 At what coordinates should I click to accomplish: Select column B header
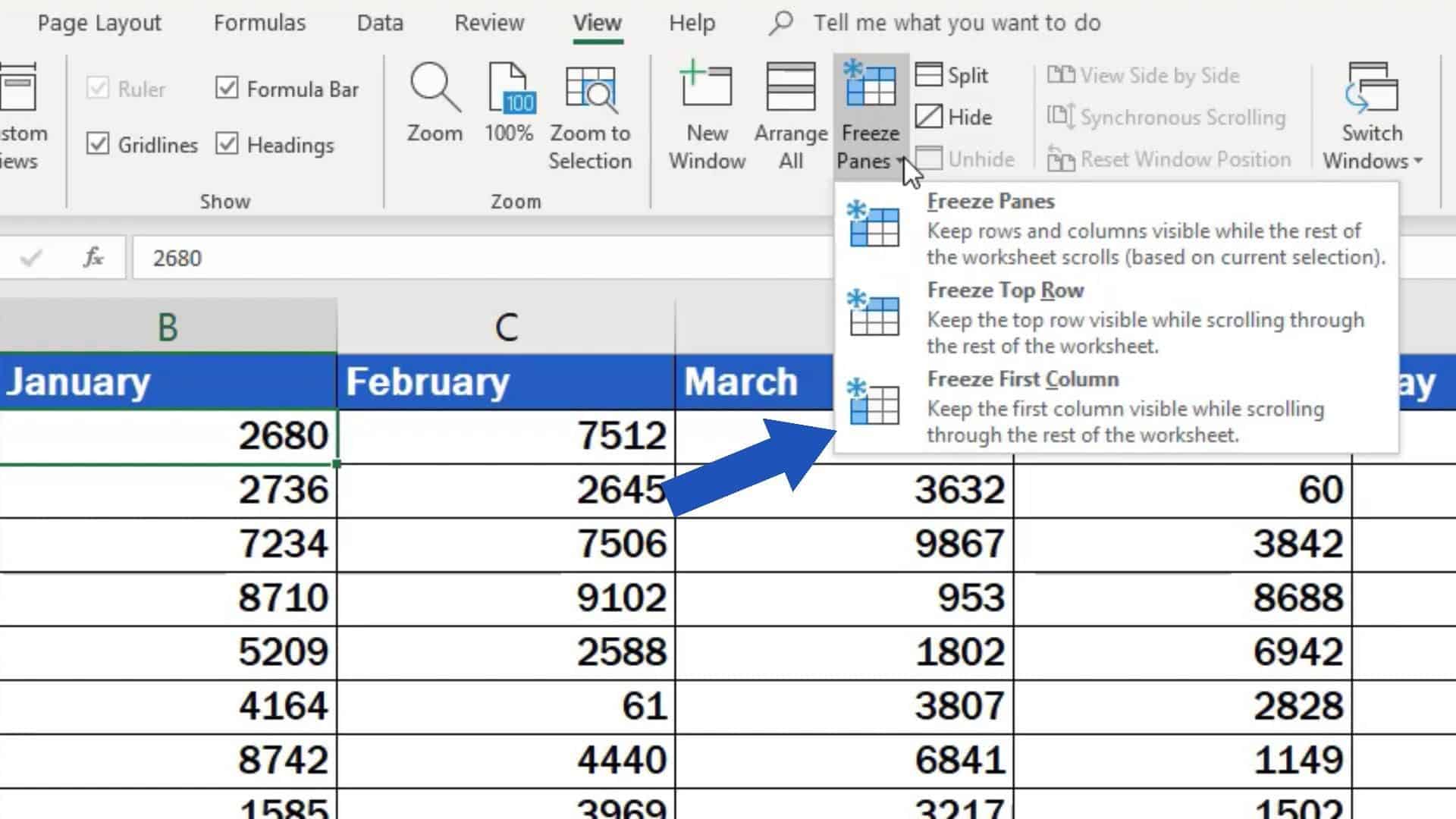coord(166,326)
